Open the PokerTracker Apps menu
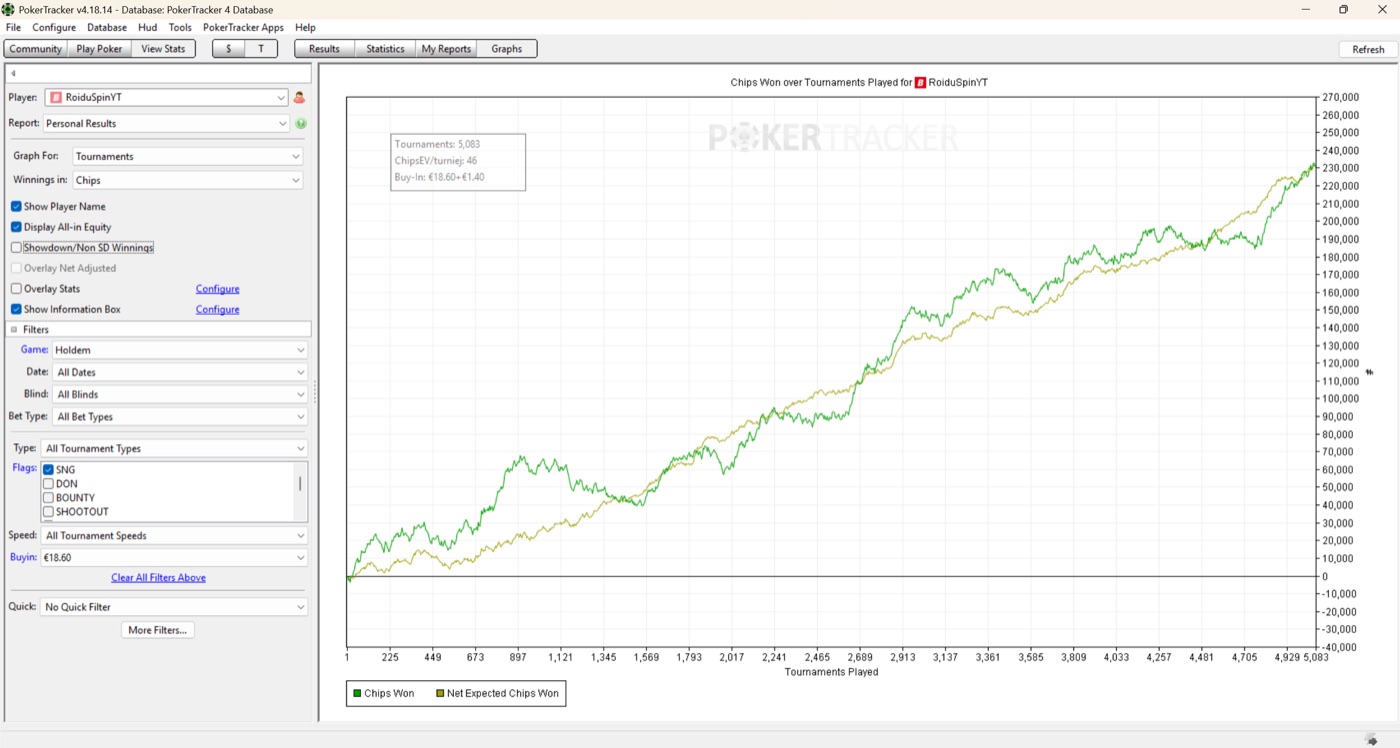Viewport: 1400px width, 748px height. tap(243, 27)
